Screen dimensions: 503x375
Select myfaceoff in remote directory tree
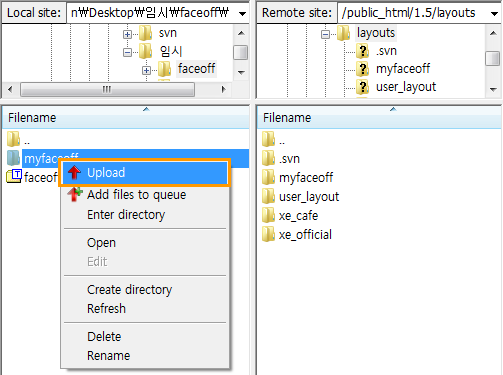tap(403, 69)
